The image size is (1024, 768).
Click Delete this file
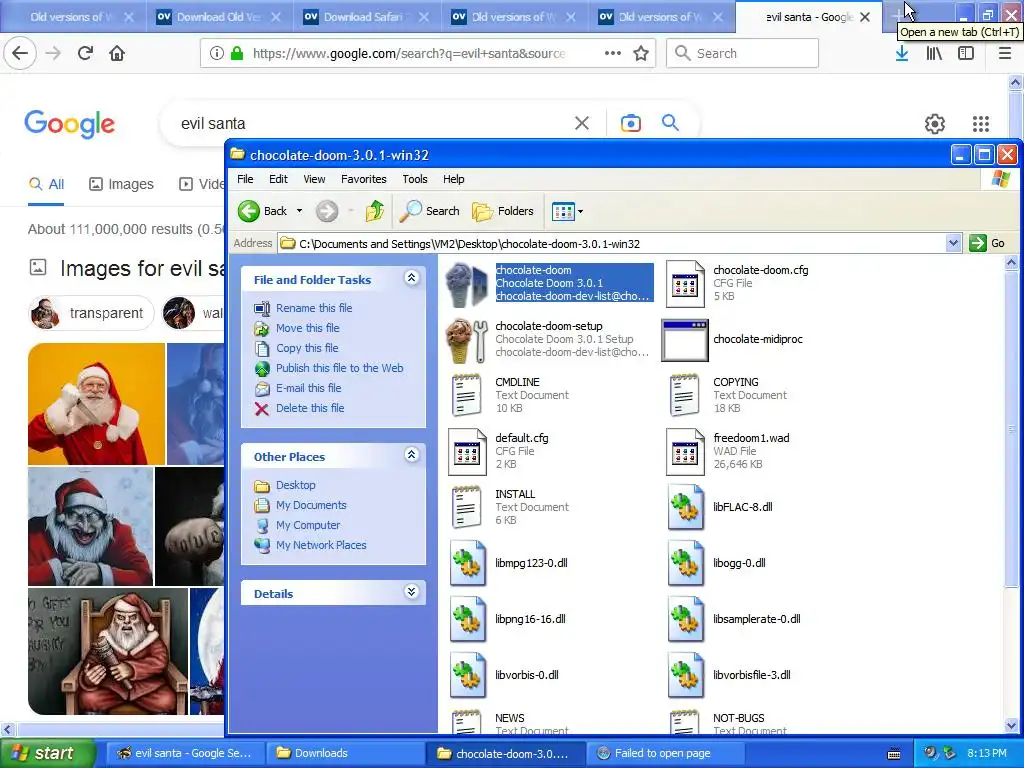pyautogui.click(x=310, y=408)
